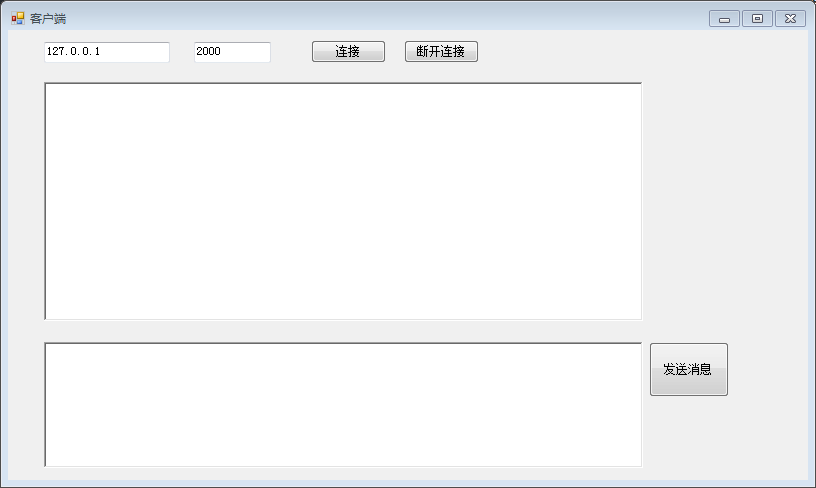This screenshot has height=488, width=816.
Task: Click the 连接 button
Action: point(348,52)
